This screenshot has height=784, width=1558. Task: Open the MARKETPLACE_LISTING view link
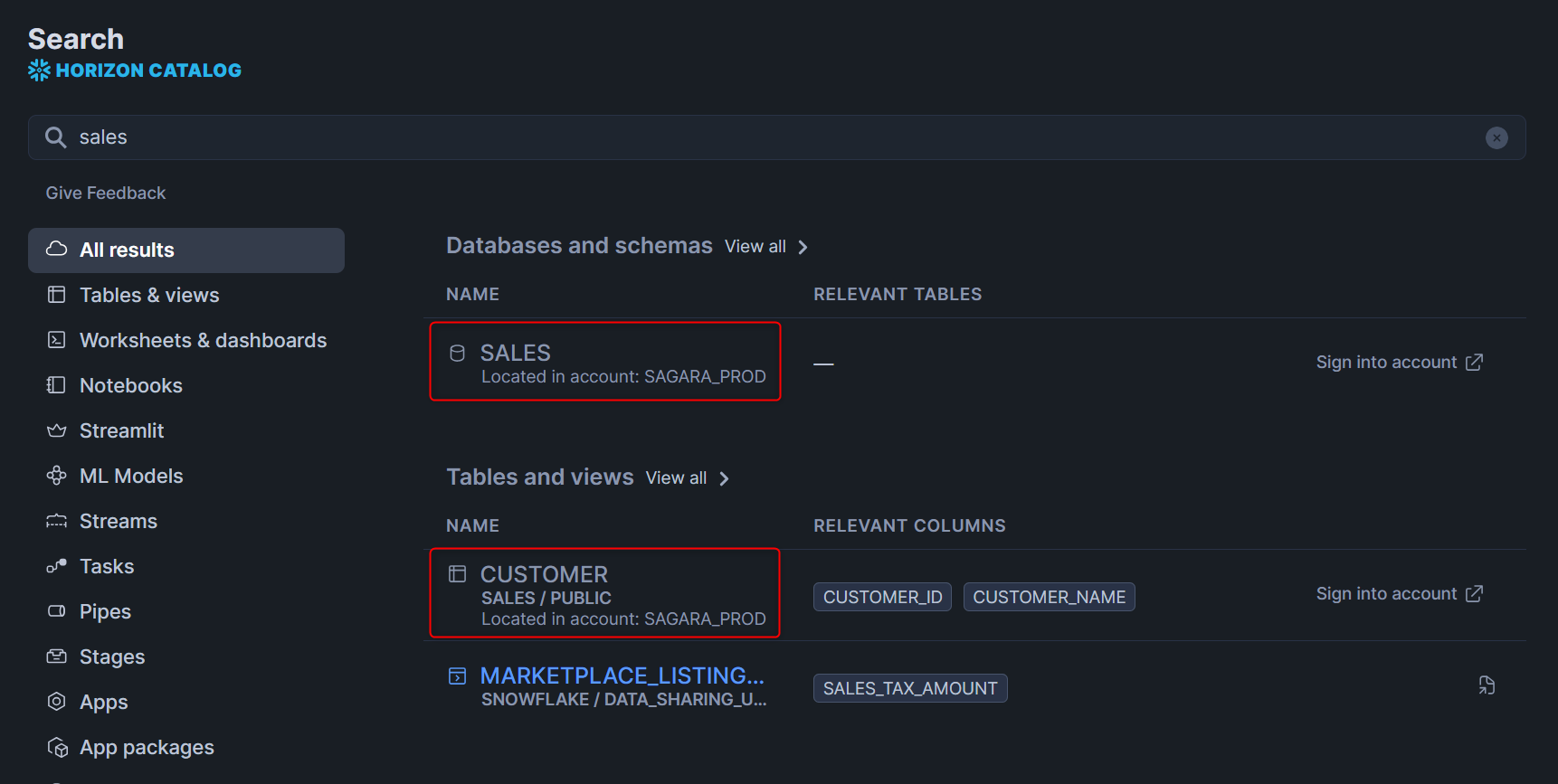click(622, 675)
